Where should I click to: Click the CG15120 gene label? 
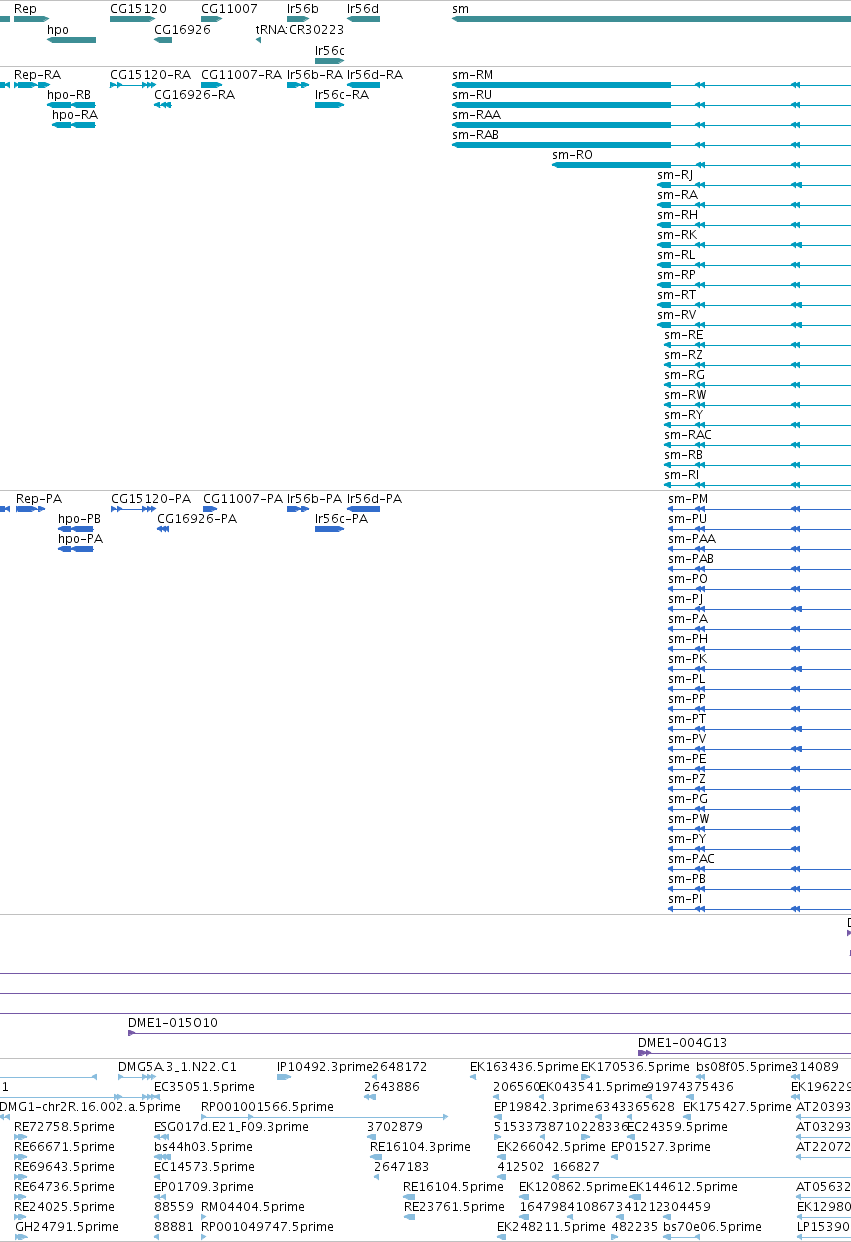[138, 8]
